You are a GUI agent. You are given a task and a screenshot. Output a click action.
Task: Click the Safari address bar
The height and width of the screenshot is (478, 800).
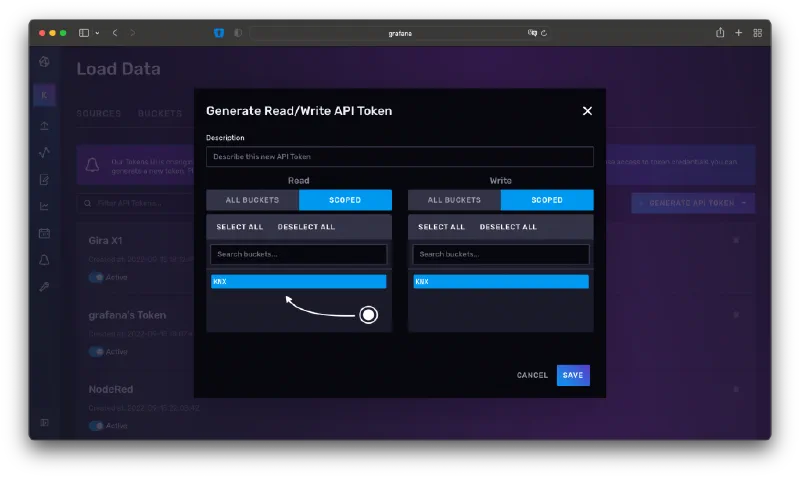click(x=400, y=33)
